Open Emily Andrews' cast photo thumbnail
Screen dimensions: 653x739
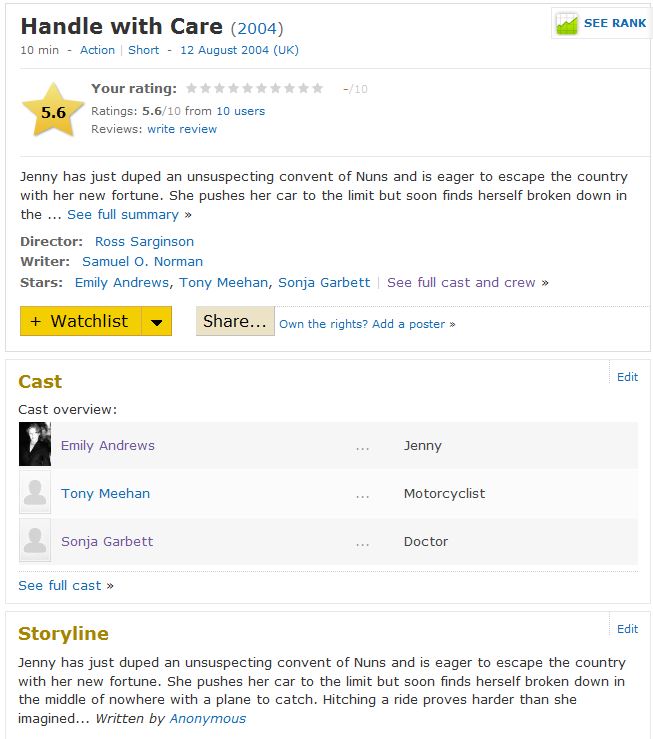point(35,445)
